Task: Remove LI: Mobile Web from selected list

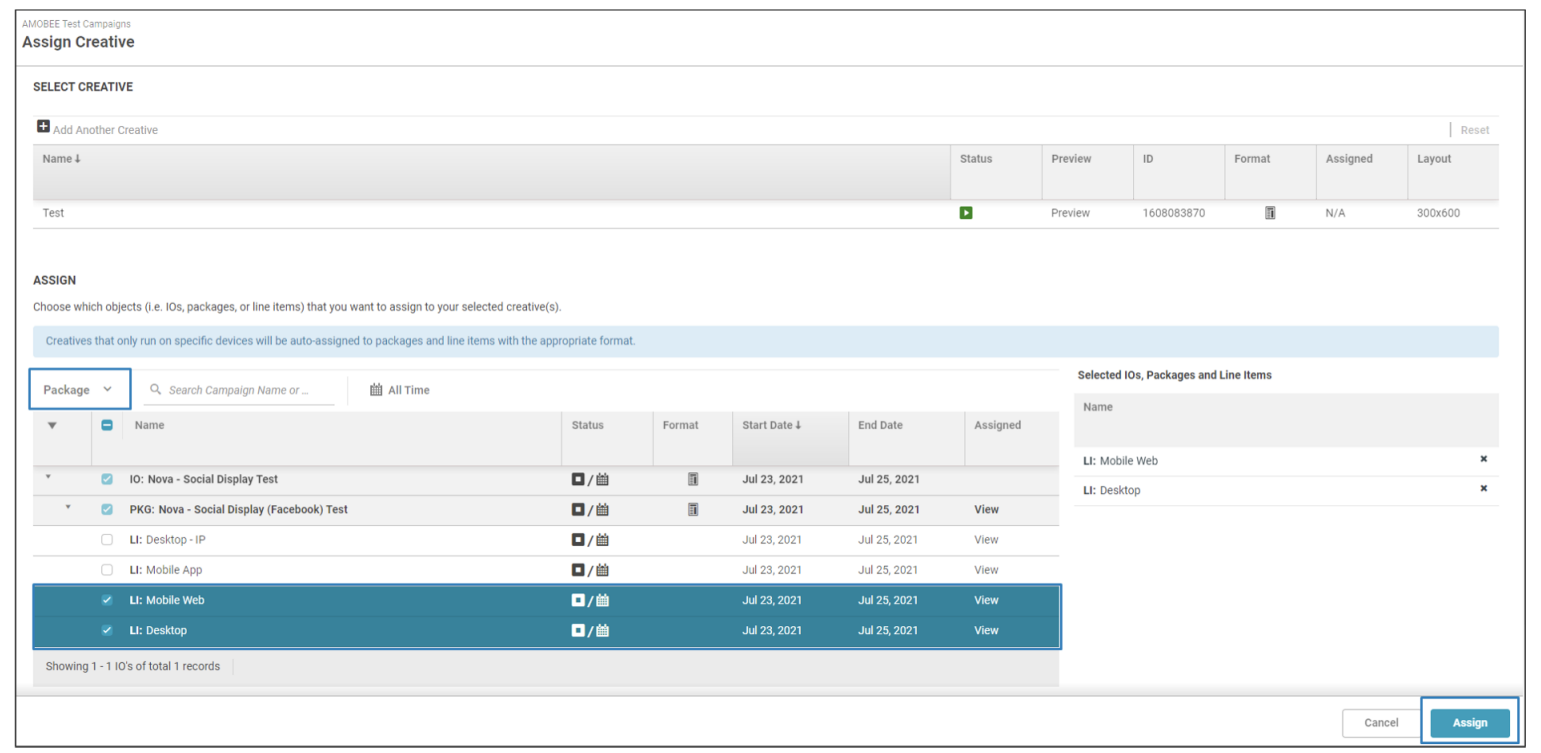Action: [1483, 460]
